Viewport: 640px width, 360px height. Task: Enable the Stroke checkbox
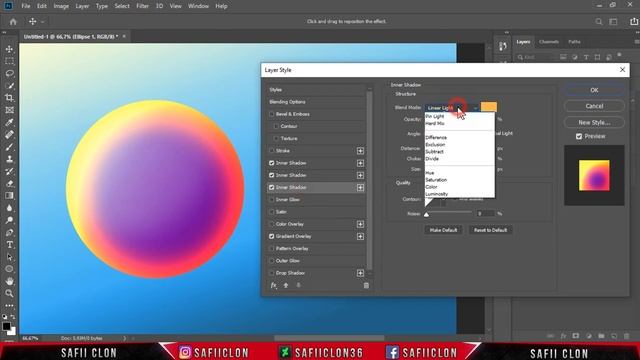tap(271, 151)
